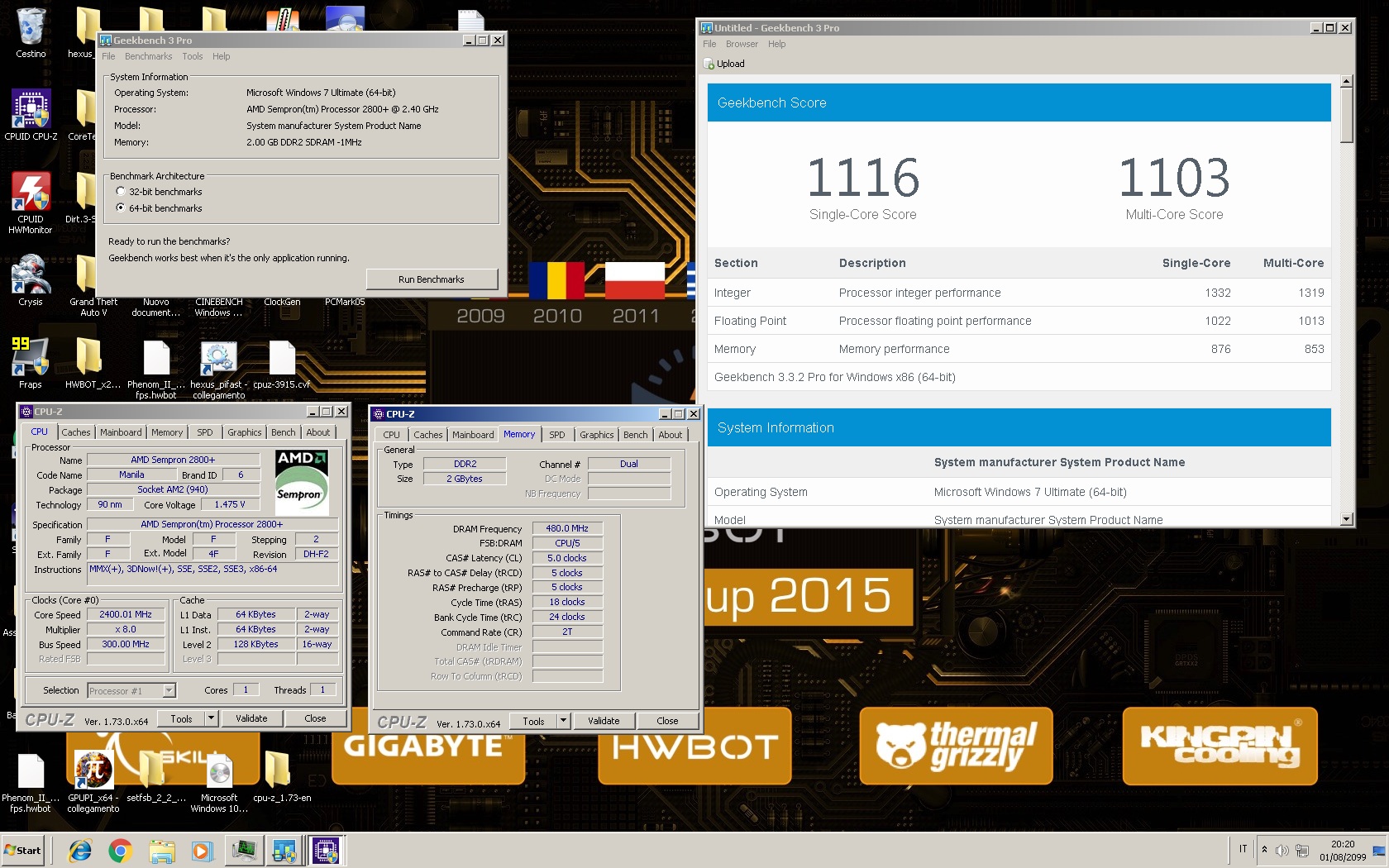Viewport: 1389px width, 868px height.
Task: Click the volume speaker tray icon
Action: [1282, 851]
